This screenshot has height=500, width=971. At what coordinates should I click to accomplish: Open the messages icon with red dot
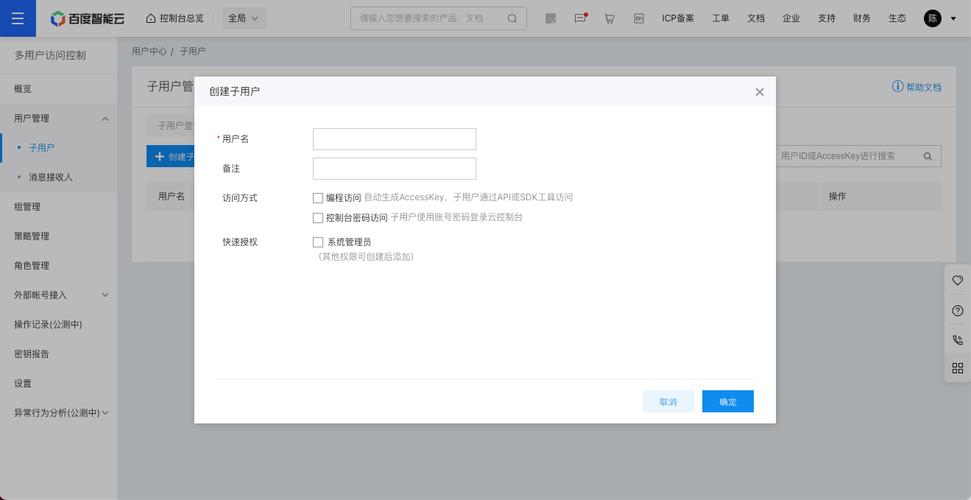[x=581, y=18]
